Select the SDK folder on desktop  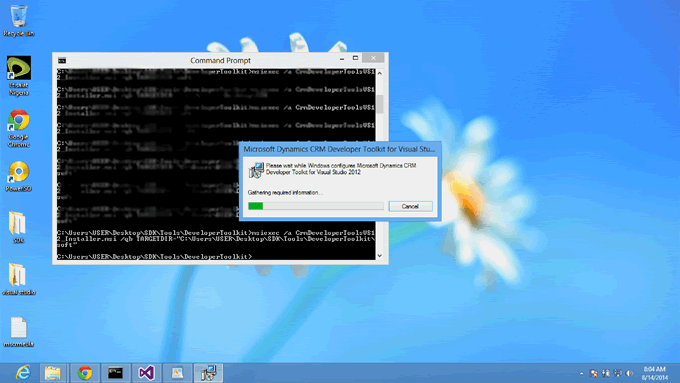pos(18,227)
